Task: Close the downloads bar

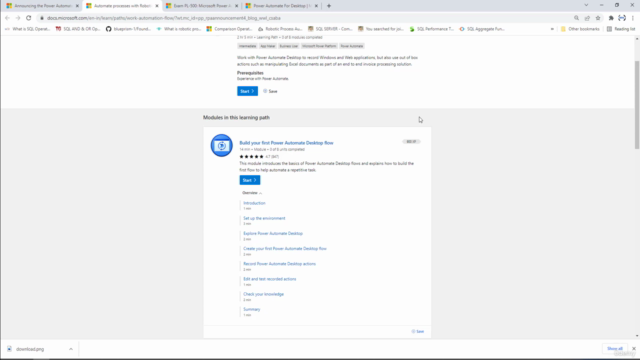Action: pos(634,349)
